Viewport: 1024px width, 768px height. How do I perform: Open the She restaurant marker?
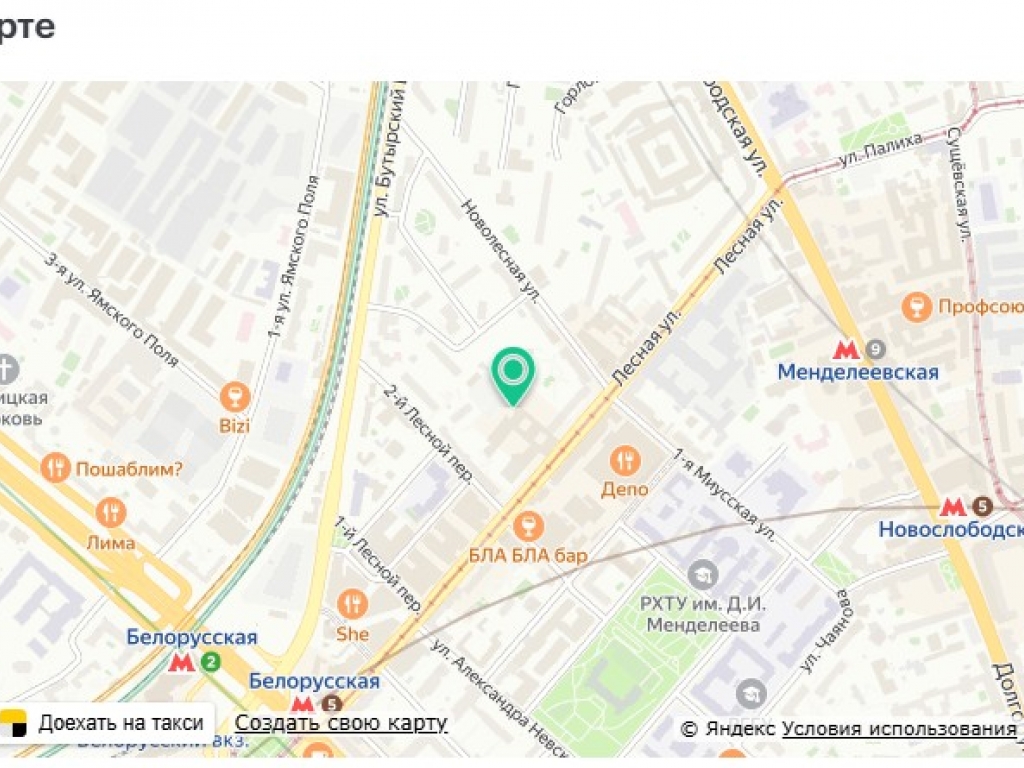352,605
